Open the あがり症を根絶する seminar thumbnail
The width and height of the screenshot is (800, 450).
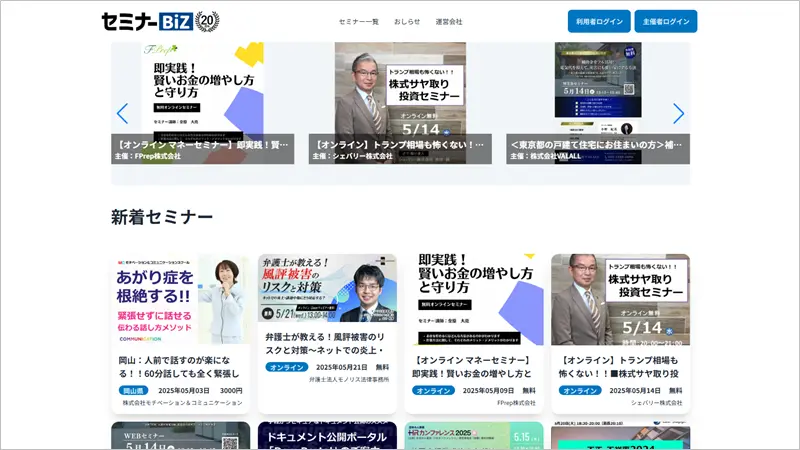tap(181, 299)
